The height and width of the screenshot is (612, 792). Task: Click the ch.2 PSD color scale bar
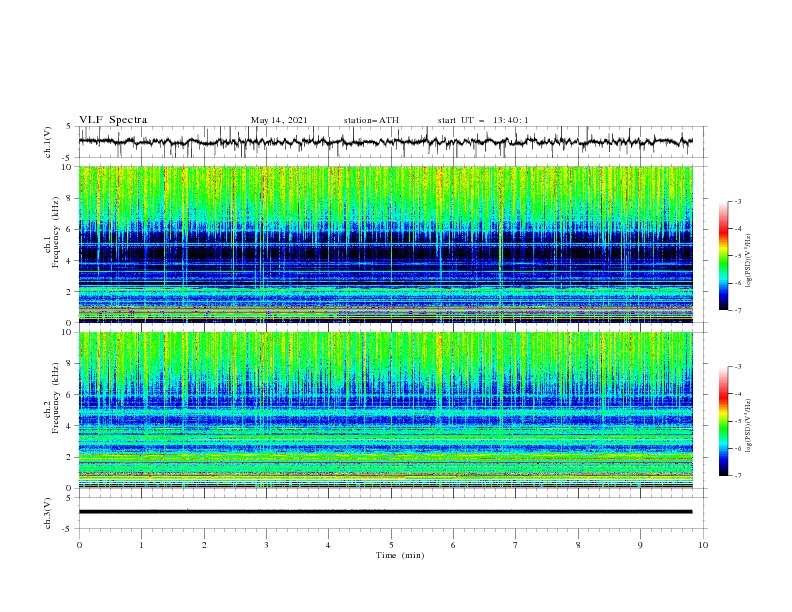[x=723, y=421]
